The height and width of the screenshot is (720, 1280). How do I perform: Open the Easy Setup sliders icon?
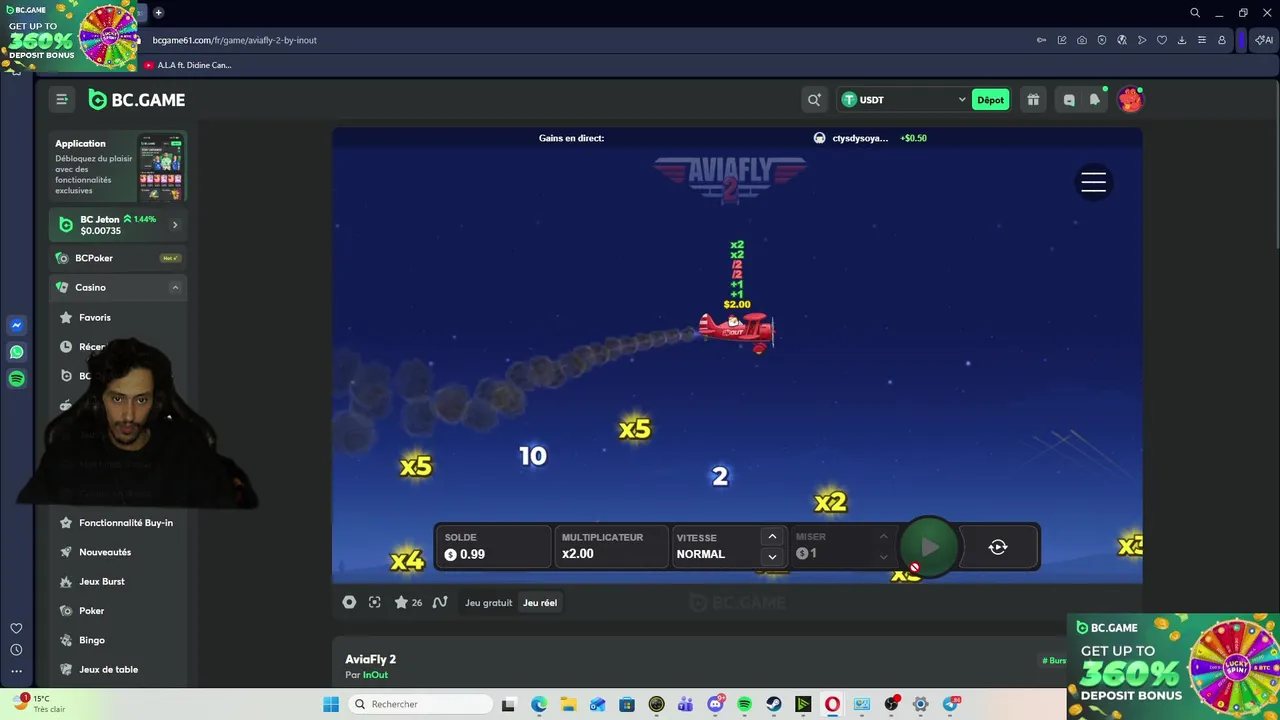[x=1202, y=40]
